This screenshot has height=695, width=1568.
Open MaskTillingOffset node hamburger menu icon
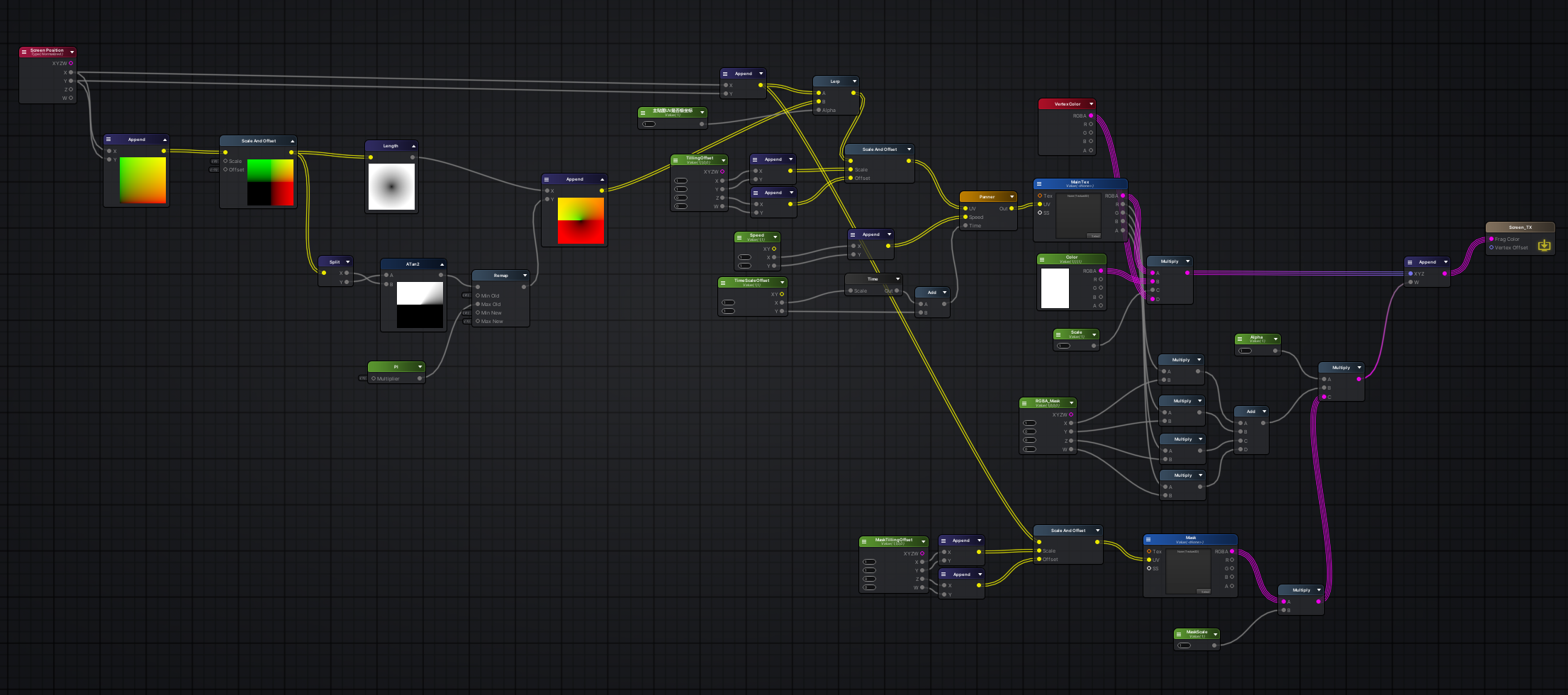[864, 542]
